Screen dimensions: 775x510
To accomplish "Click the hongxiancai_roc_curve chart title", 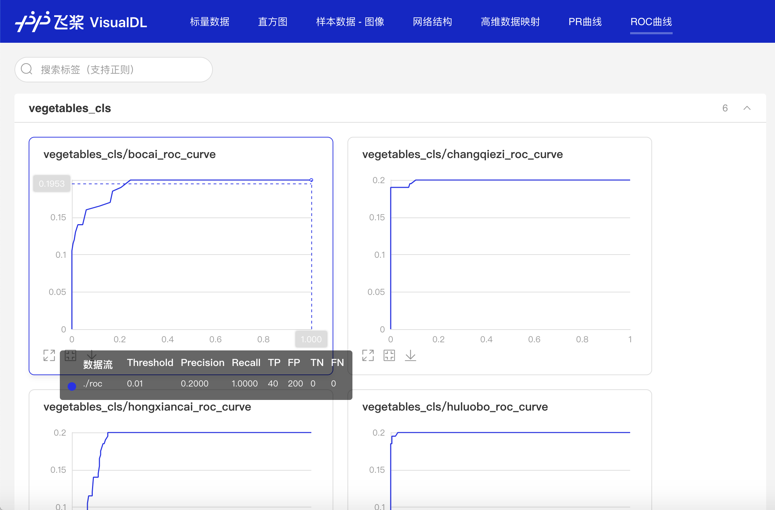I will 147,407.
